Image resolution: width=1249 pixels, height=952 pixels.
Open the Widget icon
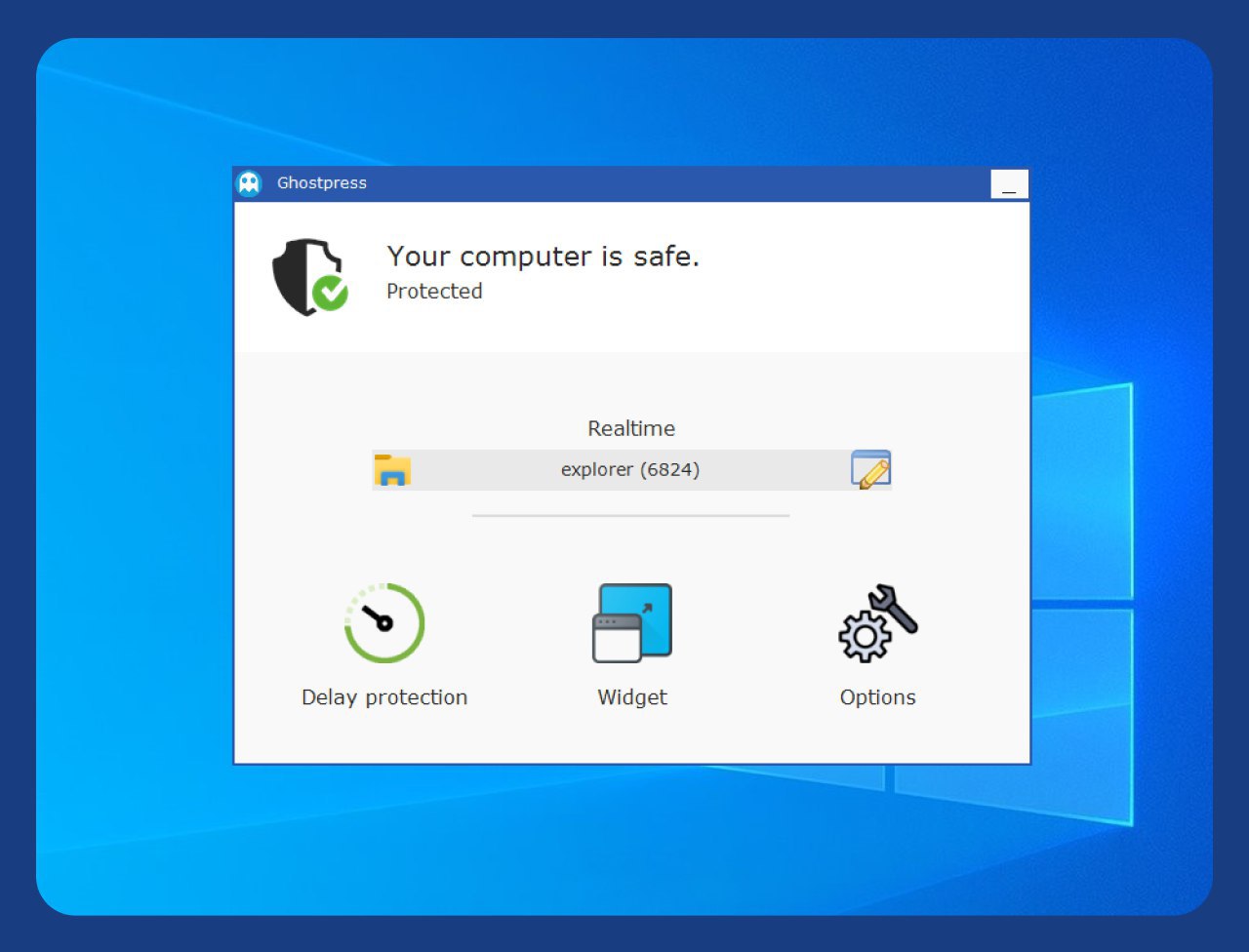coord(632,623)
